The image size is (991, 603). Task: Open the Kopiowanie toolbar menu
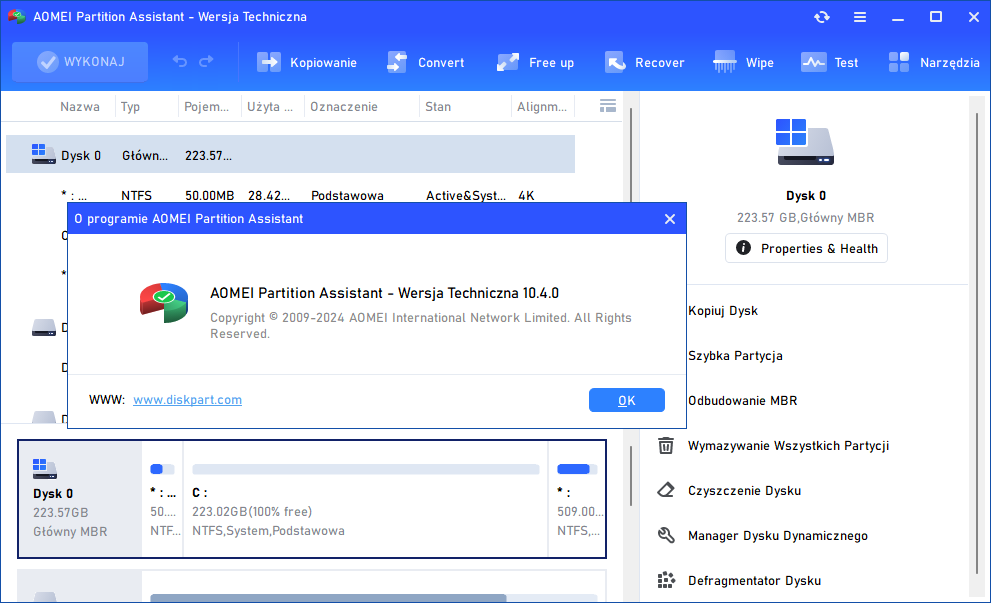pyautogui.click(x=307, y=63)
